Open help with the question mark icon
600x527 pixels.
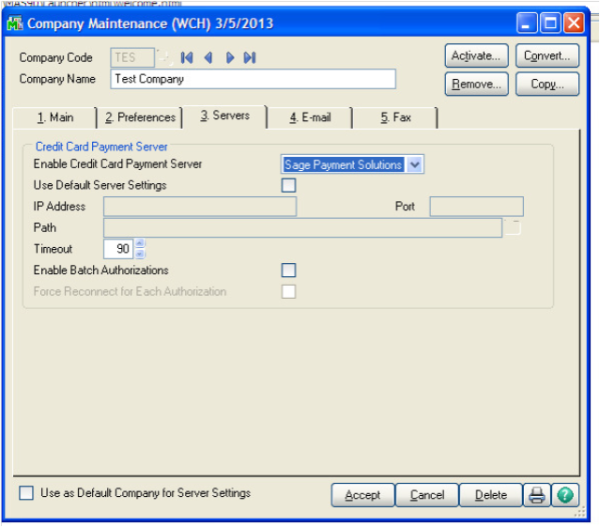[x=565, y=495]
